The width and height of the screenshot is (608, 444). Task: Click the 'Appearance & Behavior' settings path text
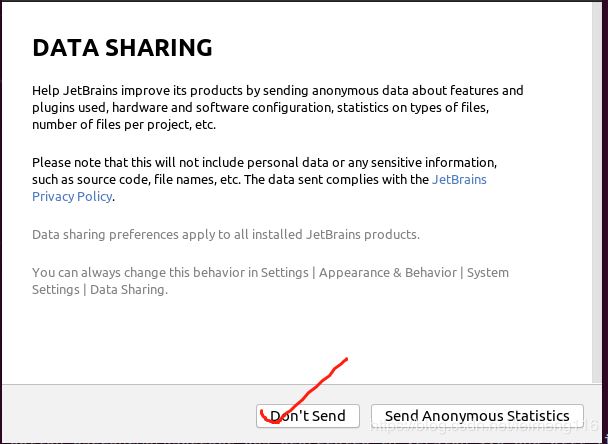pos(388,272)
